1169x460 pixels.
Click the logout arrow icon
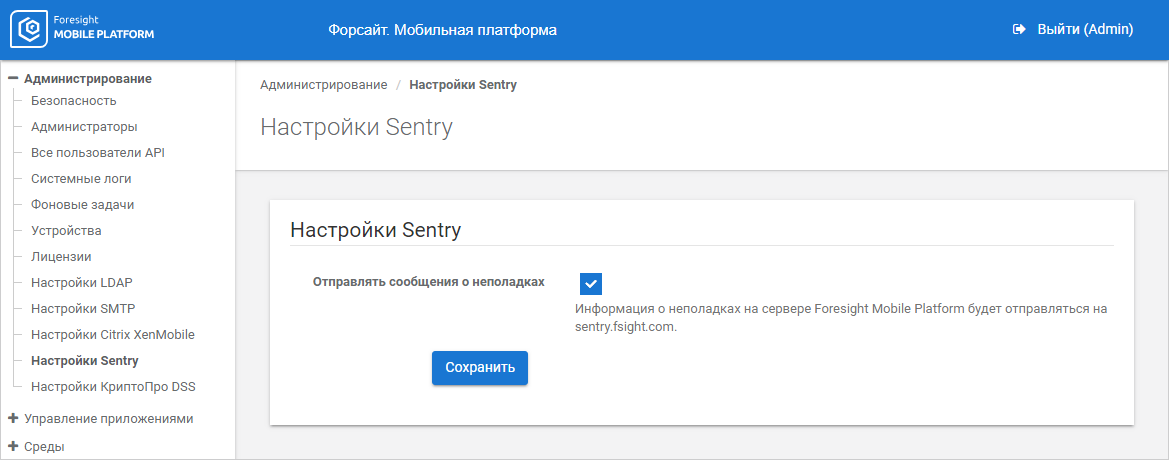tap(1019, 30)
